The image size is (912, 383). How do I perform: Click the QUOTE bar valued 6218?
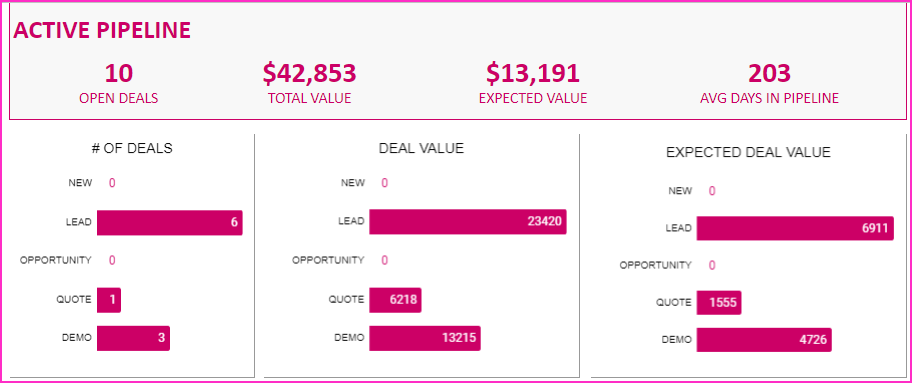click(x=395, y=300)
